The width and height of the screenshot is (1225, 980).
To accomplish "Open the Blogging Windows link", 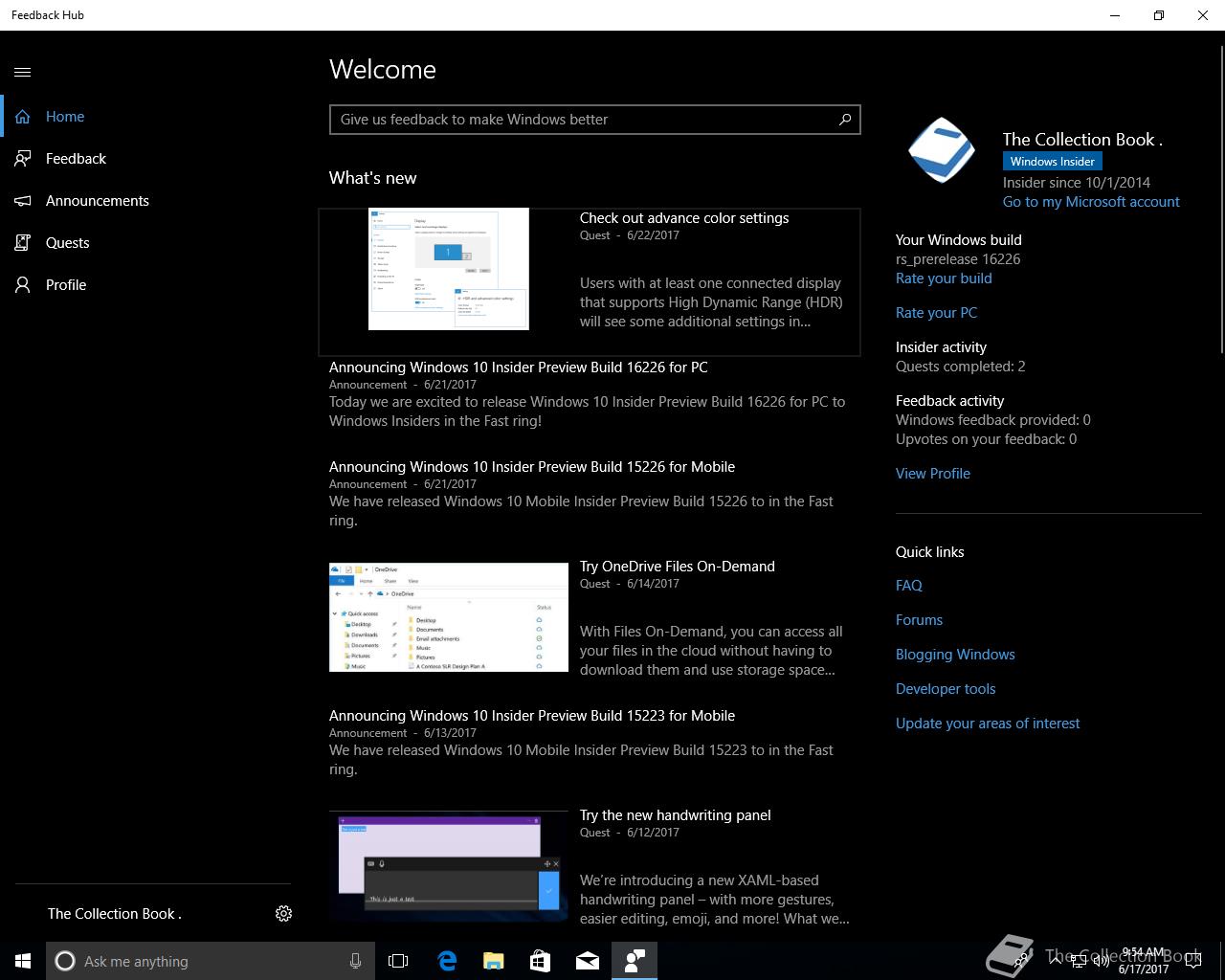I will (x=955, y=655).
